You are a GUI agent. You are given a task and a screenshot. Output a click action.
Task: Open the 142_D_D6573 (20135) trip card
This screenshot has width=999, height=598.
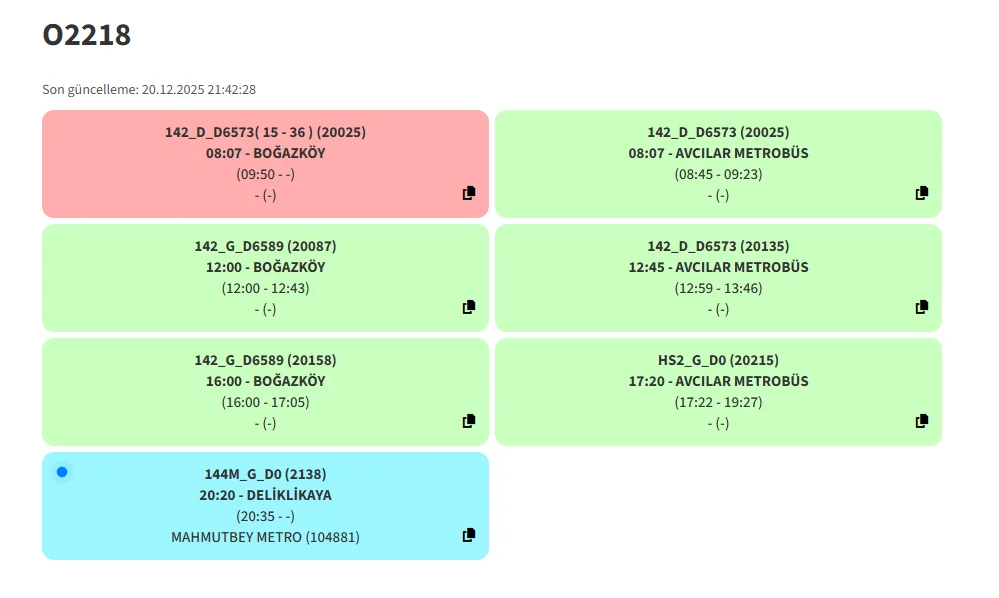point(718,246)
